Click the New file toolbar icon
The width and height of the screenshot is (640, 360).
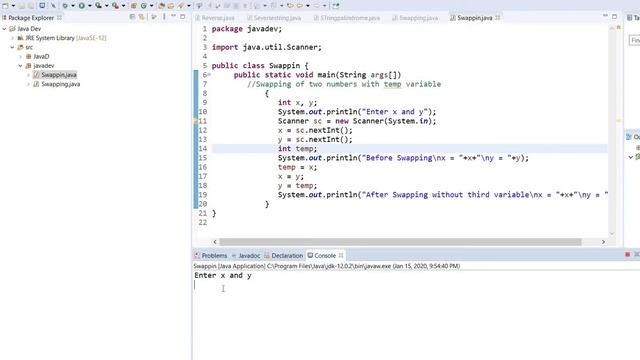[5, 6]
